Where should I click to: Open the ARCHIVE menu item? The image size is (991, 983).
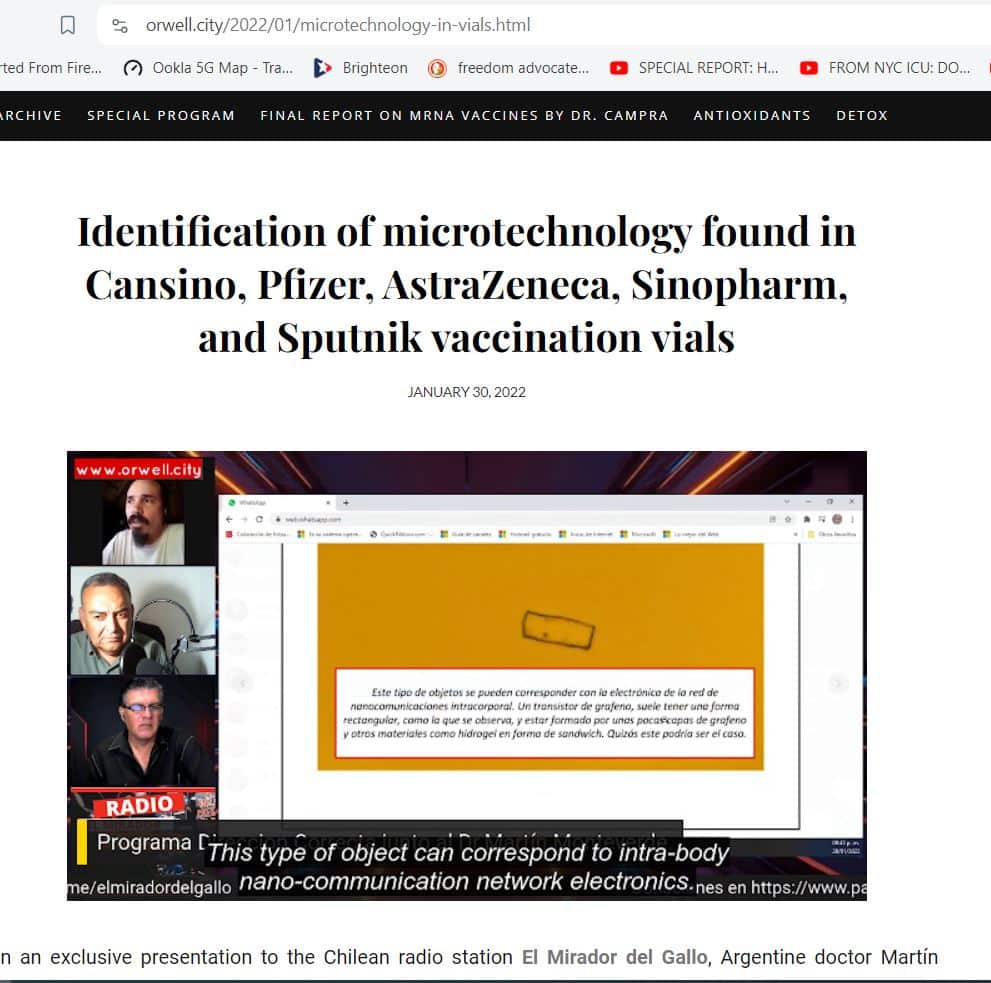tap(31, 116)
